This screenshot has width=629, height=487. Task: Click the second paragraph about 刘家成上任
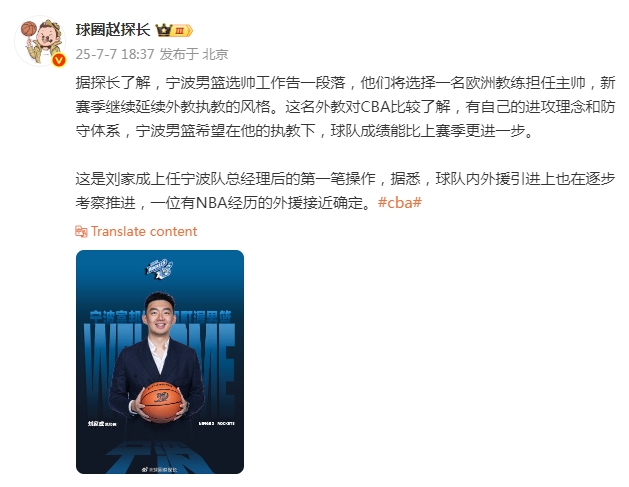click(345, 191)
